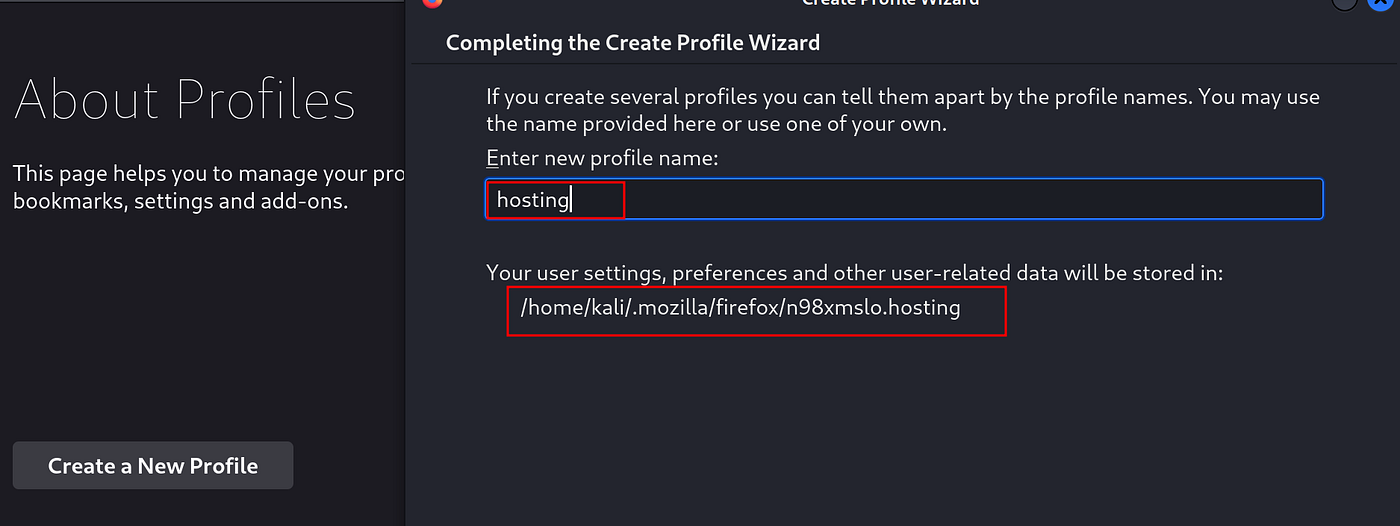Click the 'This page helps you to manage' text
This screenshot has width=1400, height=526.
click(x=208, y=174)
